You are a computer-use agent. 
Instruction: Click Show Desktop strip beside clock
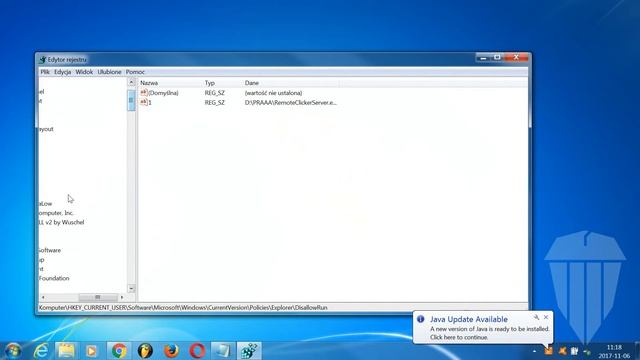[637, 351]
